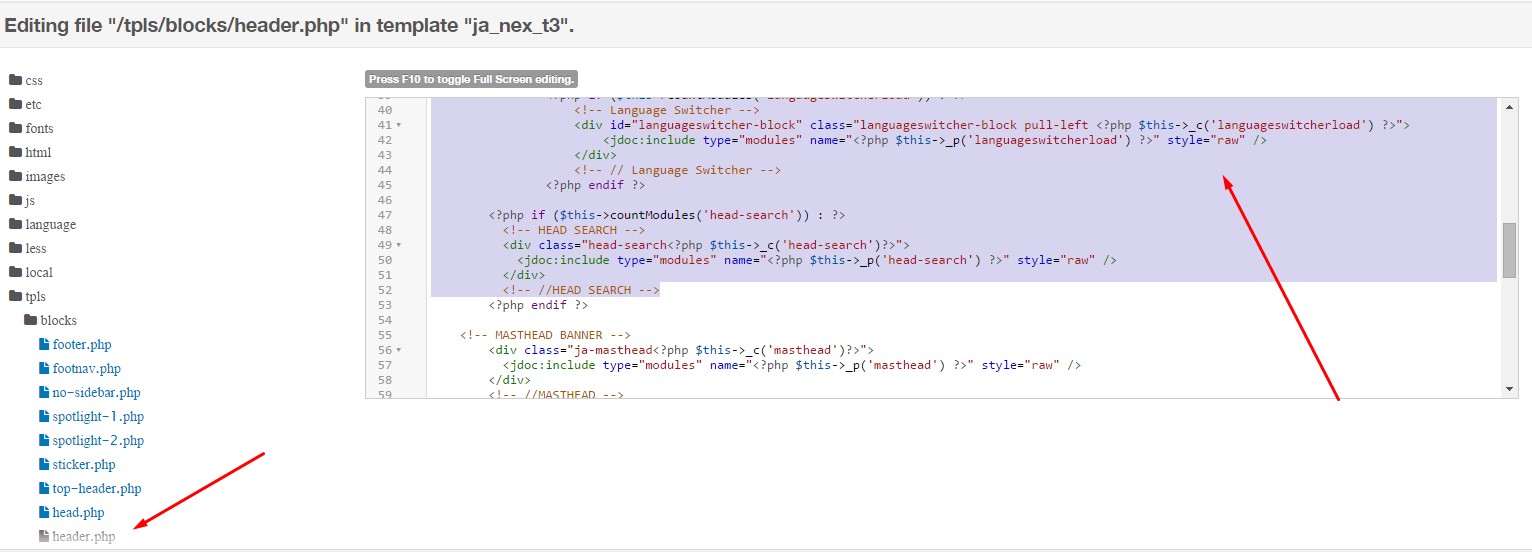Open the css folder icon
Screen dimensions: 1532x552
point(15,80)
